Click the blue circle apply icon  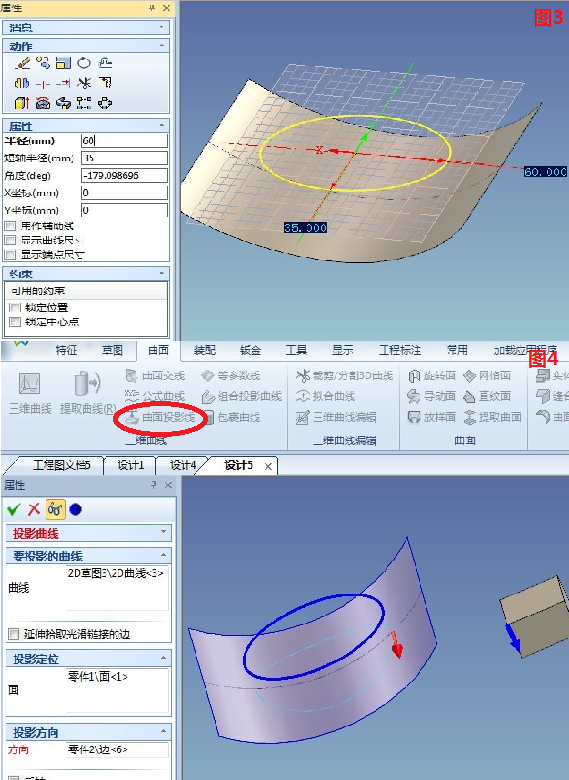[76, 509]
